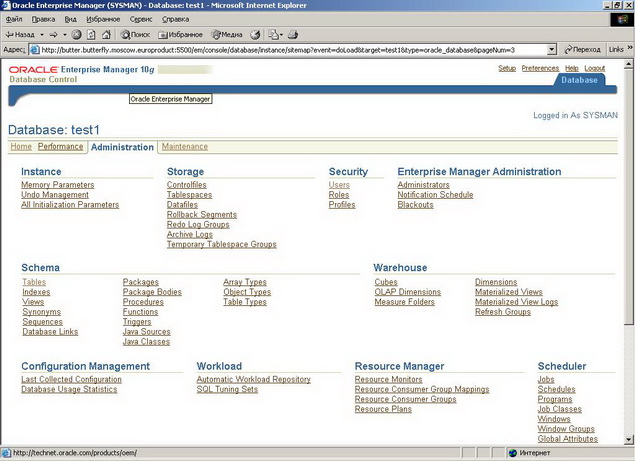Open the Справка menu
This screenshot has height=461, width=635.
(x=175, y=19)
